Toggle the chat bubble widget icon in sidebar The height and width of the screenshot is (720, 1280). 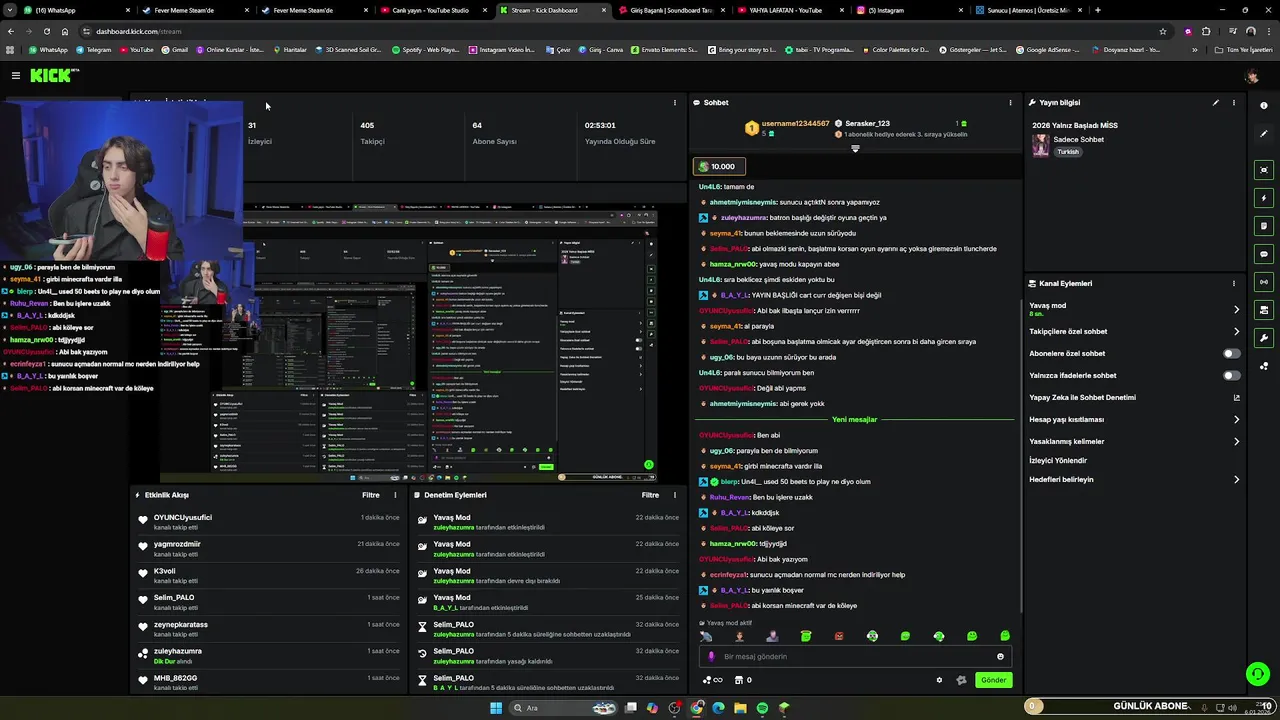coord(1264,254)
